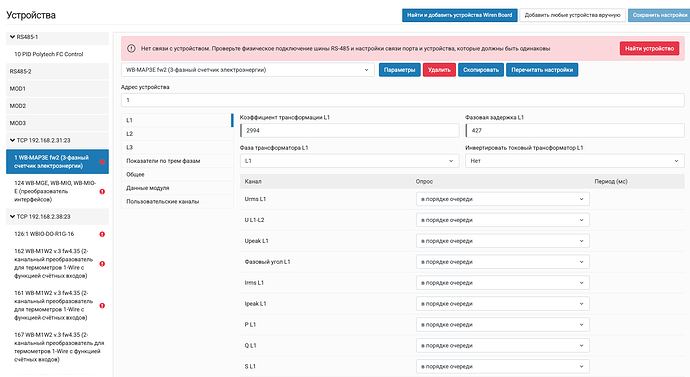Select the MOD2 port
This screenshot has height=377, width=690.
[x=57, y=106]
